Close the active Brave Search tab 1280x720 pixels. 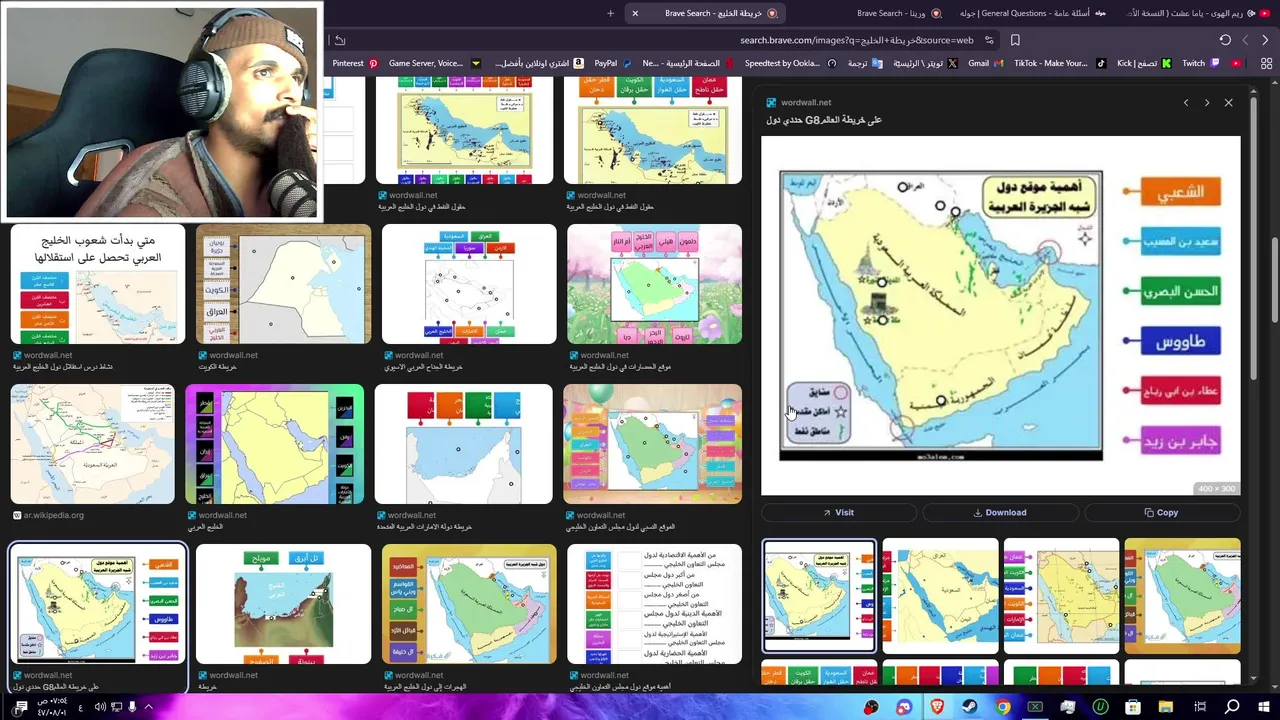tap(634, 13)
